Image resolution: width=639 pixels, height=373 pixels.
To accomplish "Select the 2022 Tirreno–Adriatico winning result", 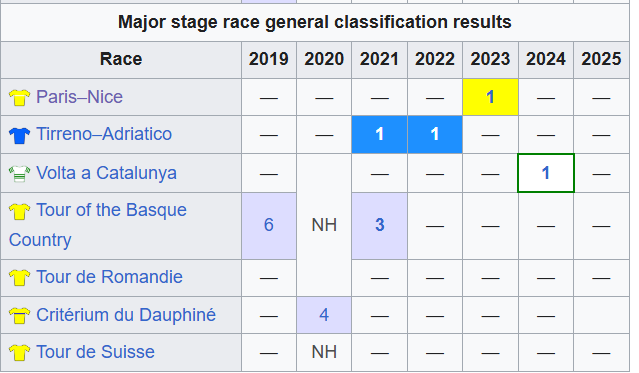I will click(435, 134).
